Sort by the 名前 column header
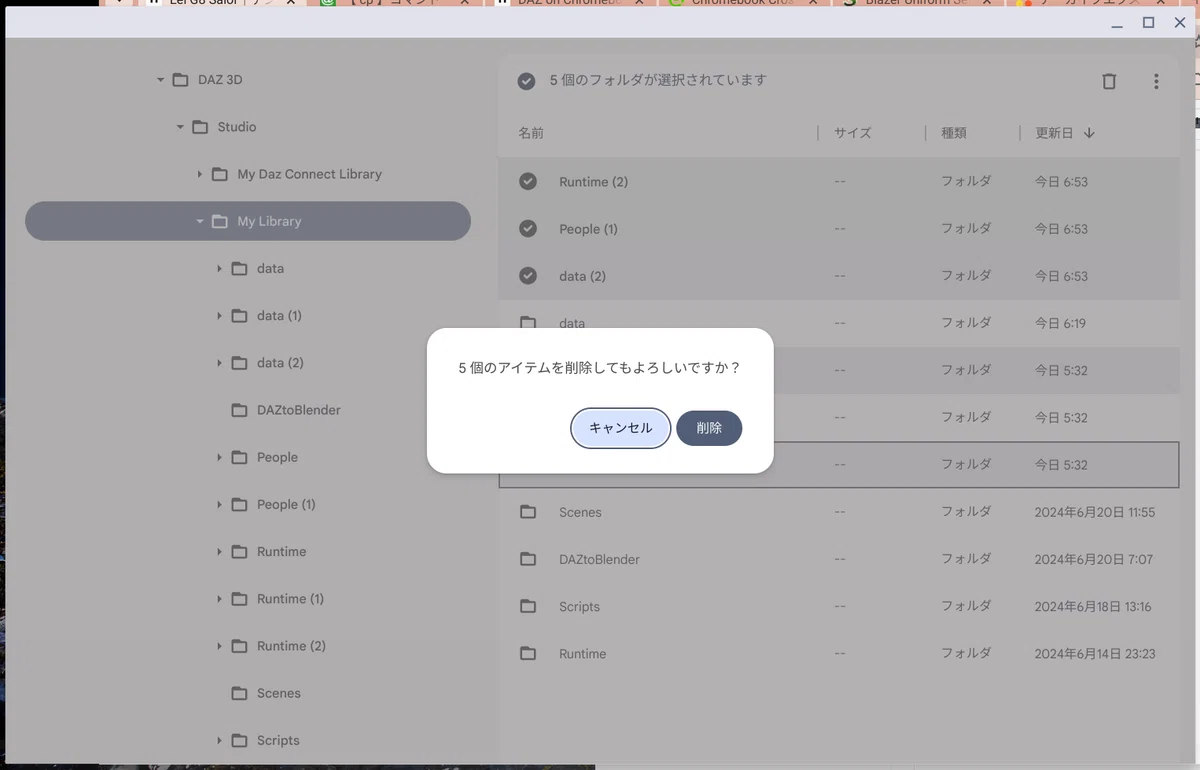The height and width of the screenshot is (770, 1200). pos(531,133)
